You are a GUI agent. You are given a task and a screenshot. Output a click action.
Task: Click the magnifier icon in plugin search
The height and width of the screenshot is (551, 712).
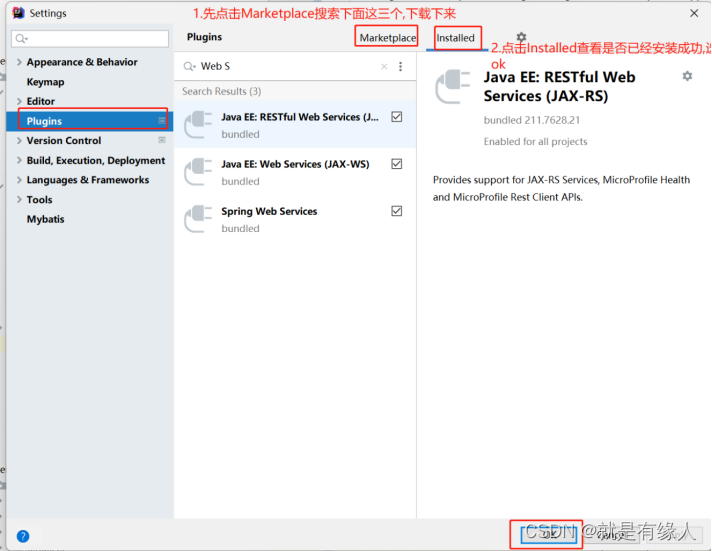pyautogui.click(x=188, y=66)
